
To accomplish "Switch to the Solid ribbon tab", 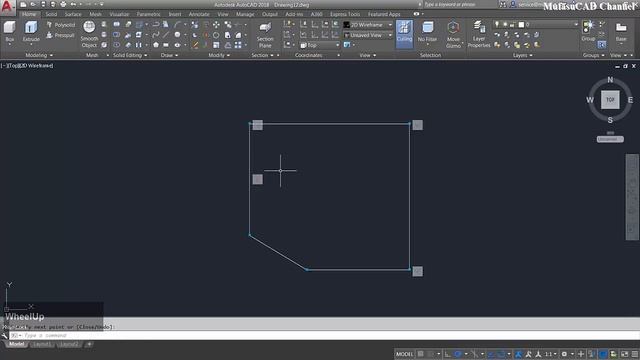I will [x=51, y=14].
